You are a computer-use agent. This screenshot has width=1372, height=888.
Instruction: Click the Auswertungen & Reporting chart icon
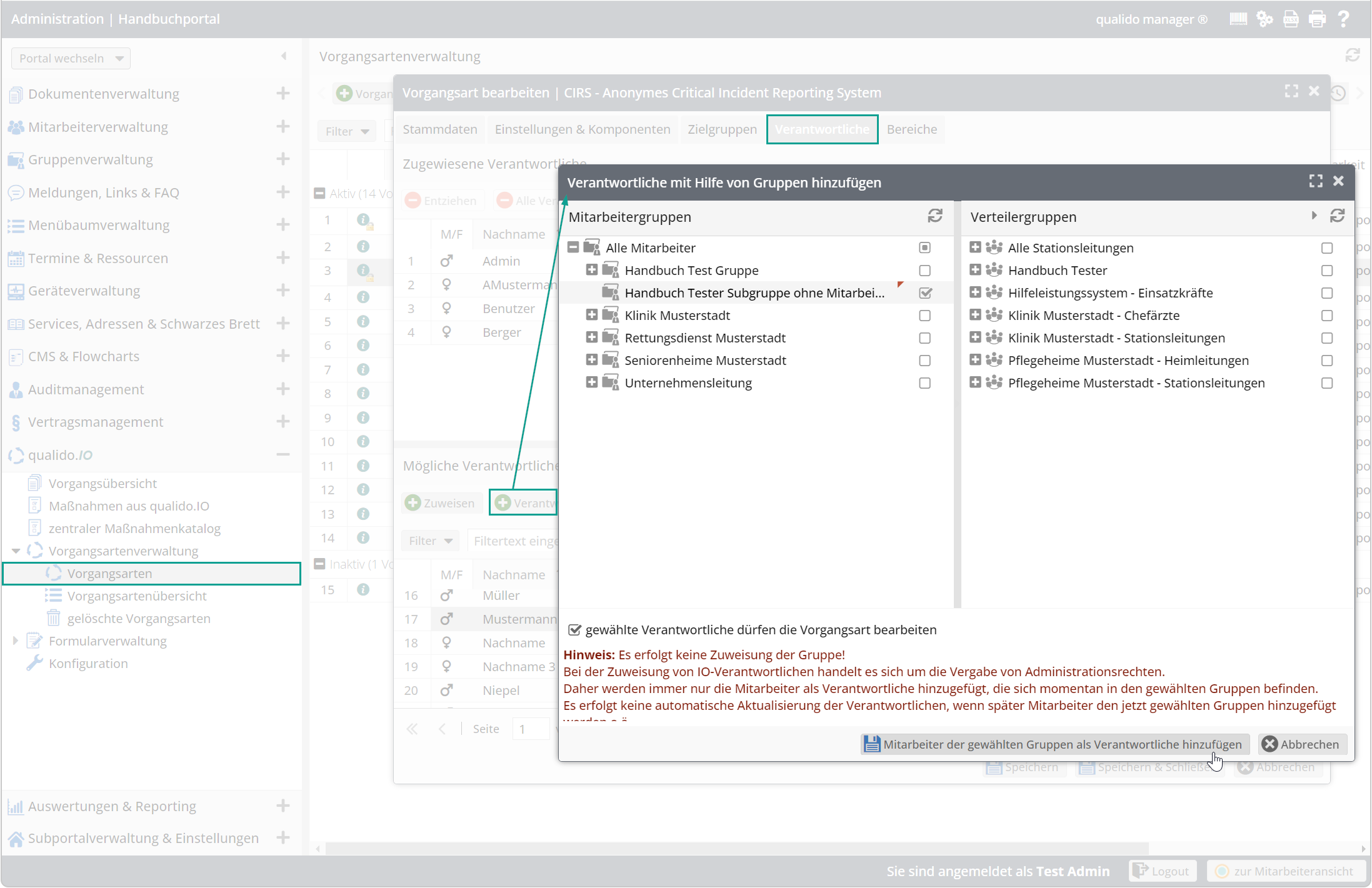[x=16, y=807]
